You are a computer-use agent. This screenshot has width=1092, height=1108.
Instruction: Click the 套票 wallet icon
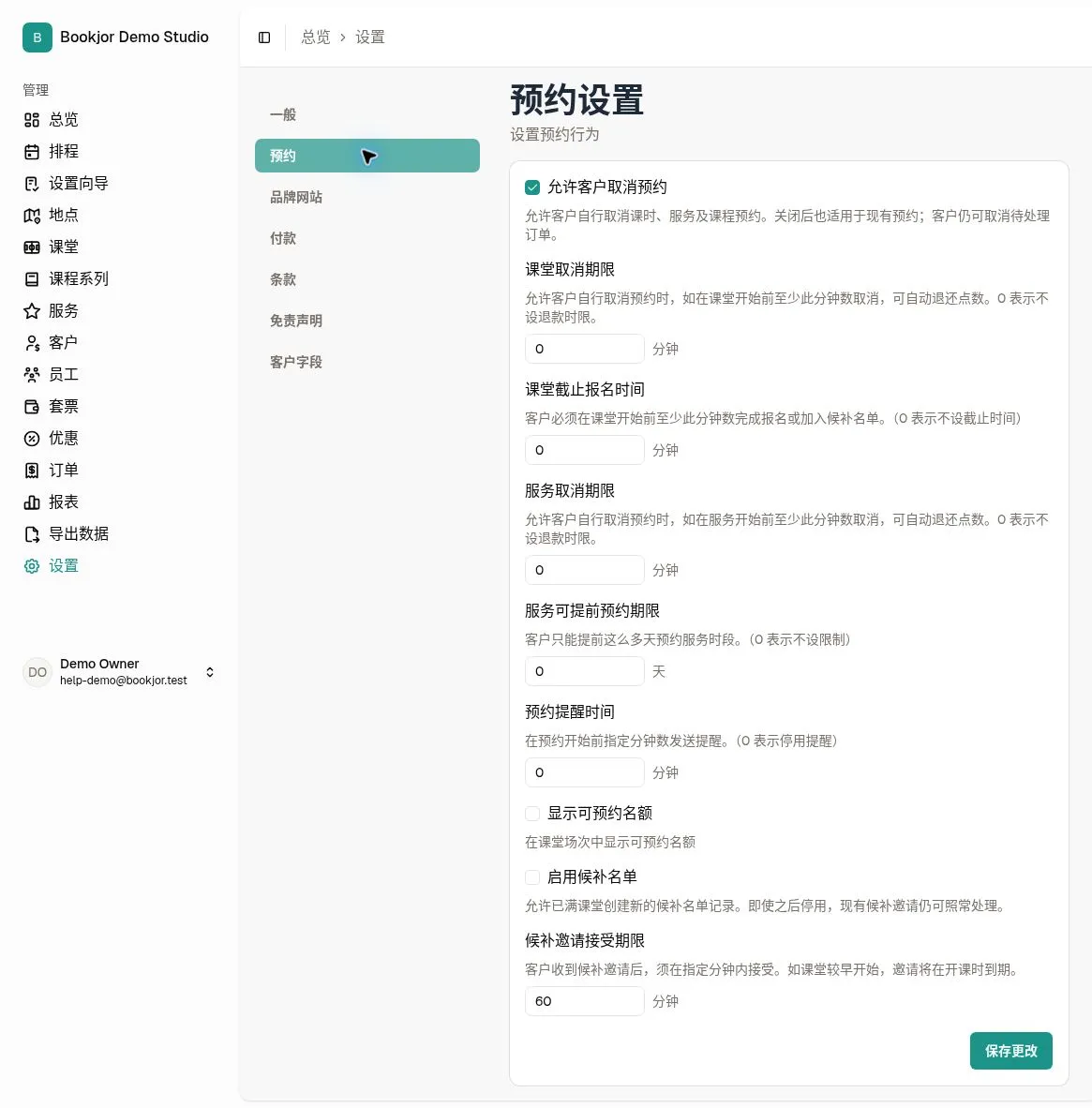(x=32, y=406)
